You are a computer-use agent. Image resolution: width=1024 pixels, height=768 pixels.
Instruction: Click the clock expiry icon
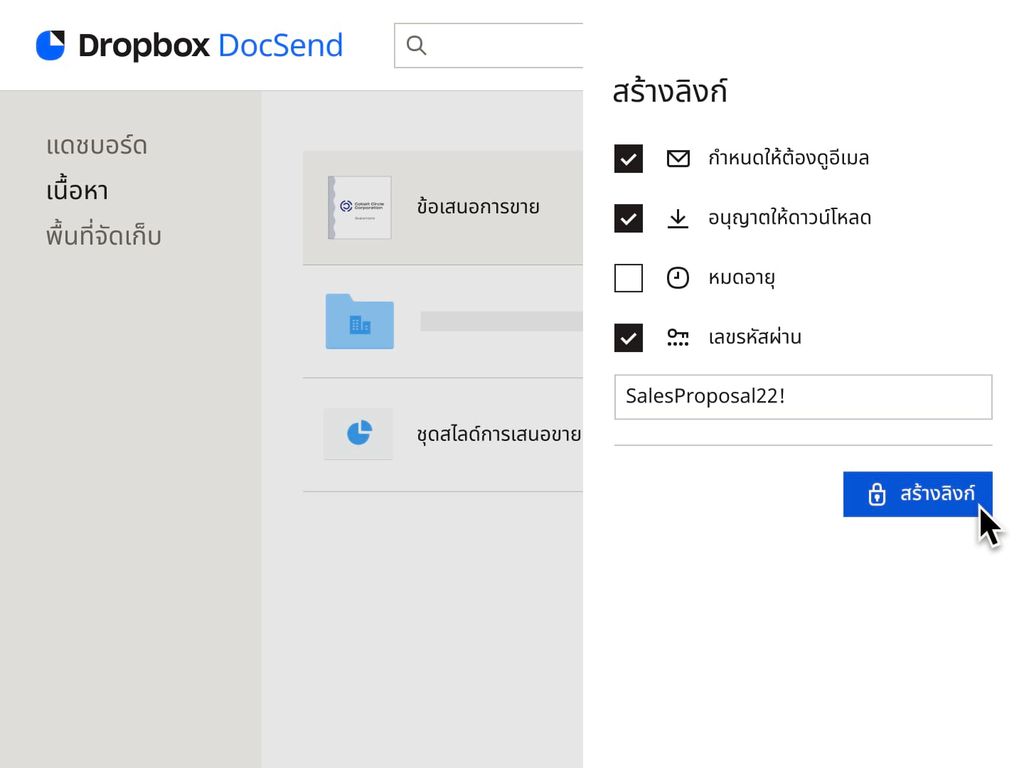click(x=678, y=277)
